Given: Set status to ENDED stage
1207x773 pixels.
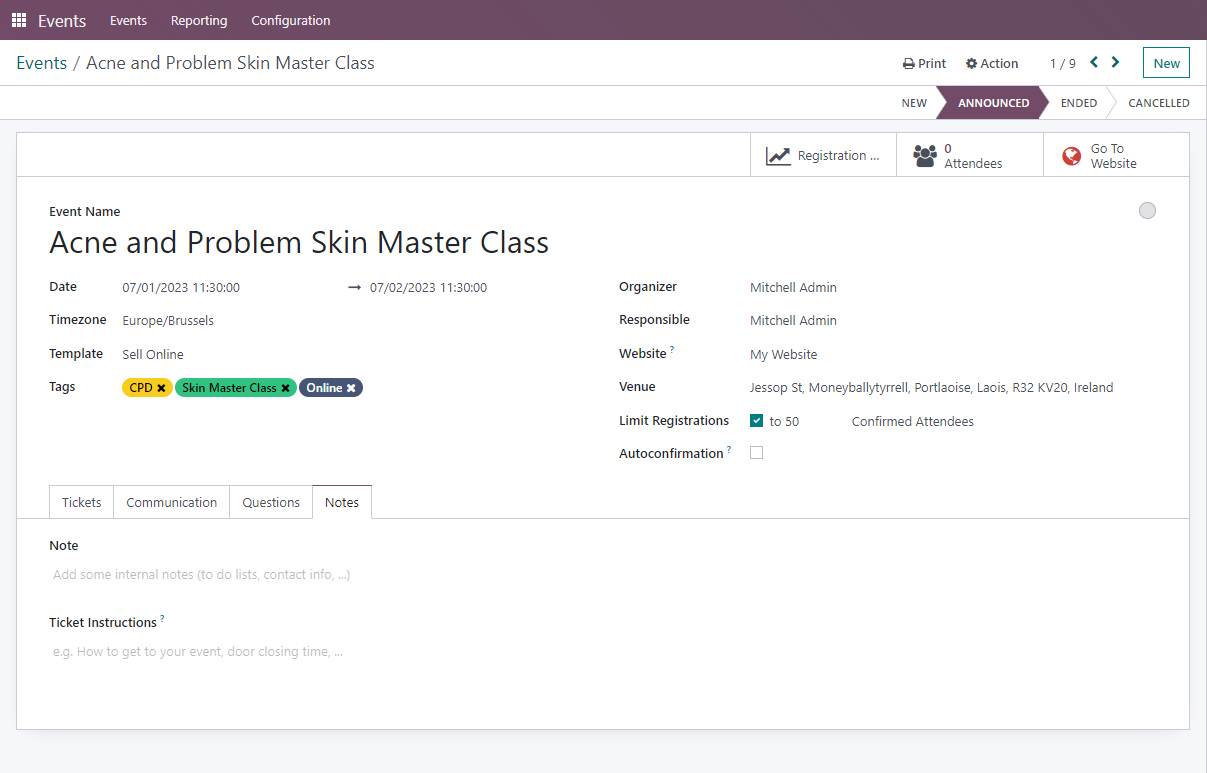Looking at the screenshot, I should coord(1079,103).
